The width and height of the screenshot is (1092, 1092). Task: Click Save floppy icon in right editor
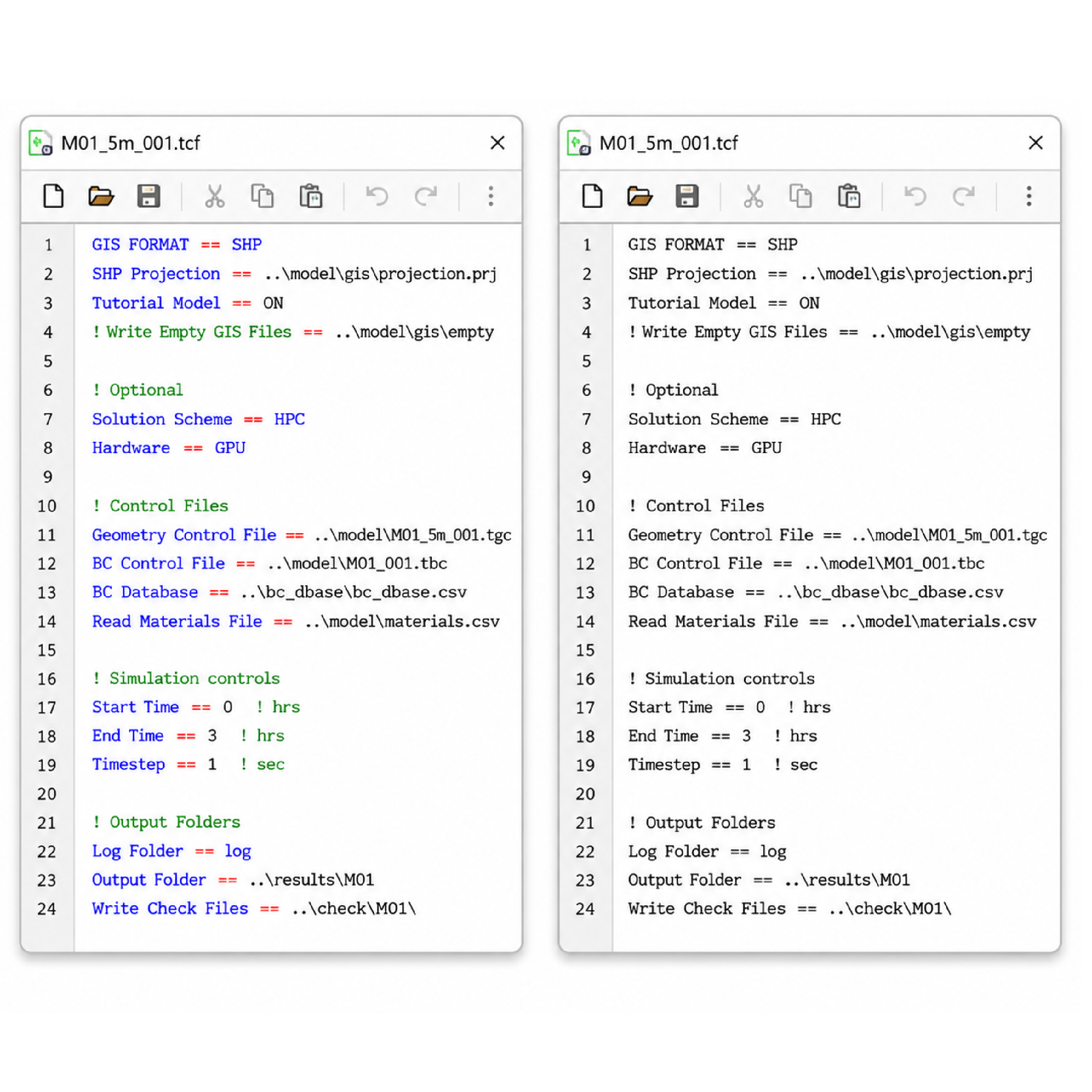[687, 196]
